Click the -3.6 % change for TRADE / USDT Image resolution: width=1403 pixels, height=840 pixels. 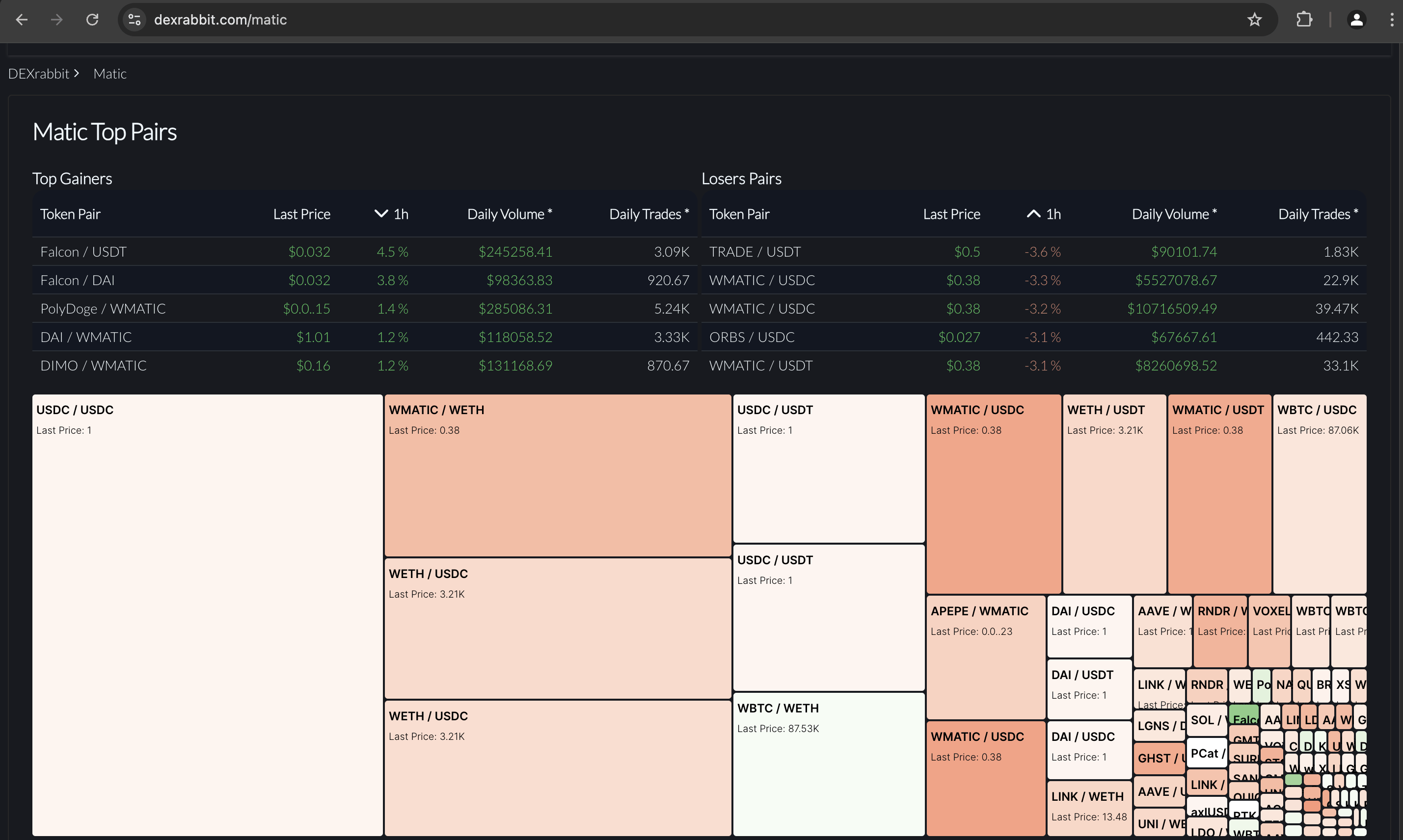pos(1042,252)
